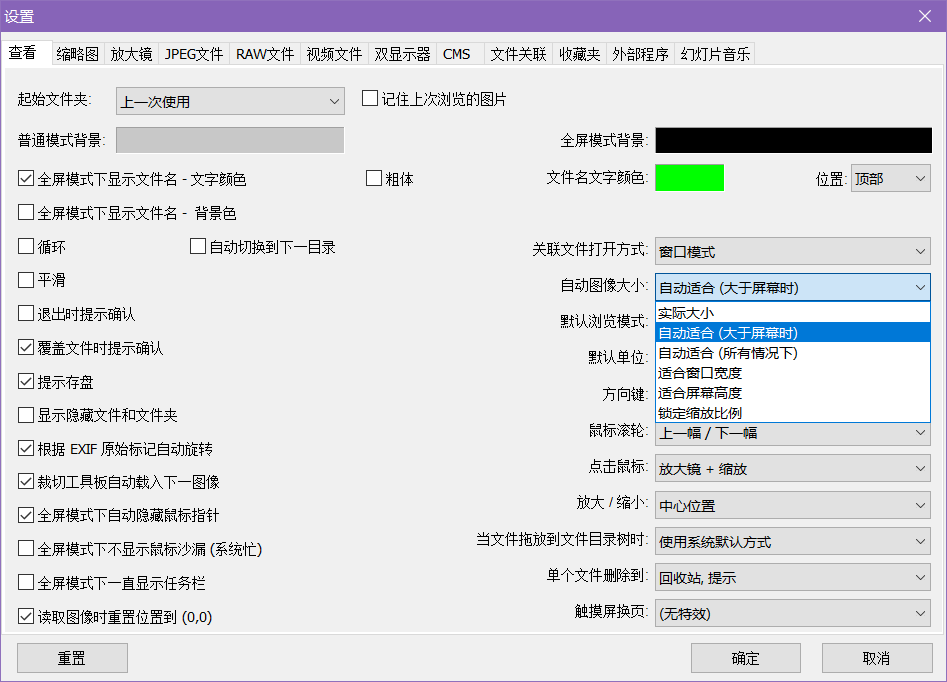This screenshot has width=947, height=682.
Task: Choose 适合窗口宽度 option
Action: coord(792,373)
